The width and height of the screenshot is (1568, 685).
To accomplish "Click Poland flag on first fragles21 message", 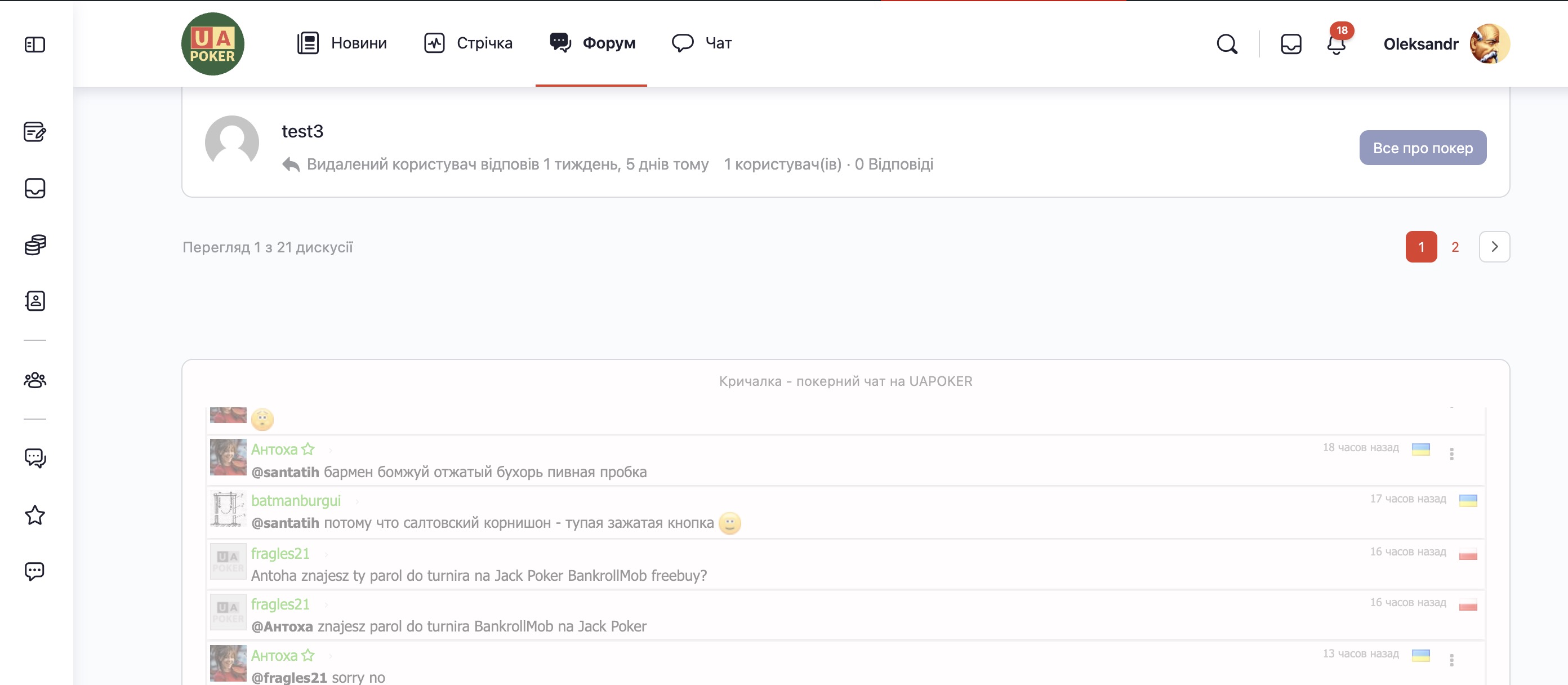I will click(1468, 554).
